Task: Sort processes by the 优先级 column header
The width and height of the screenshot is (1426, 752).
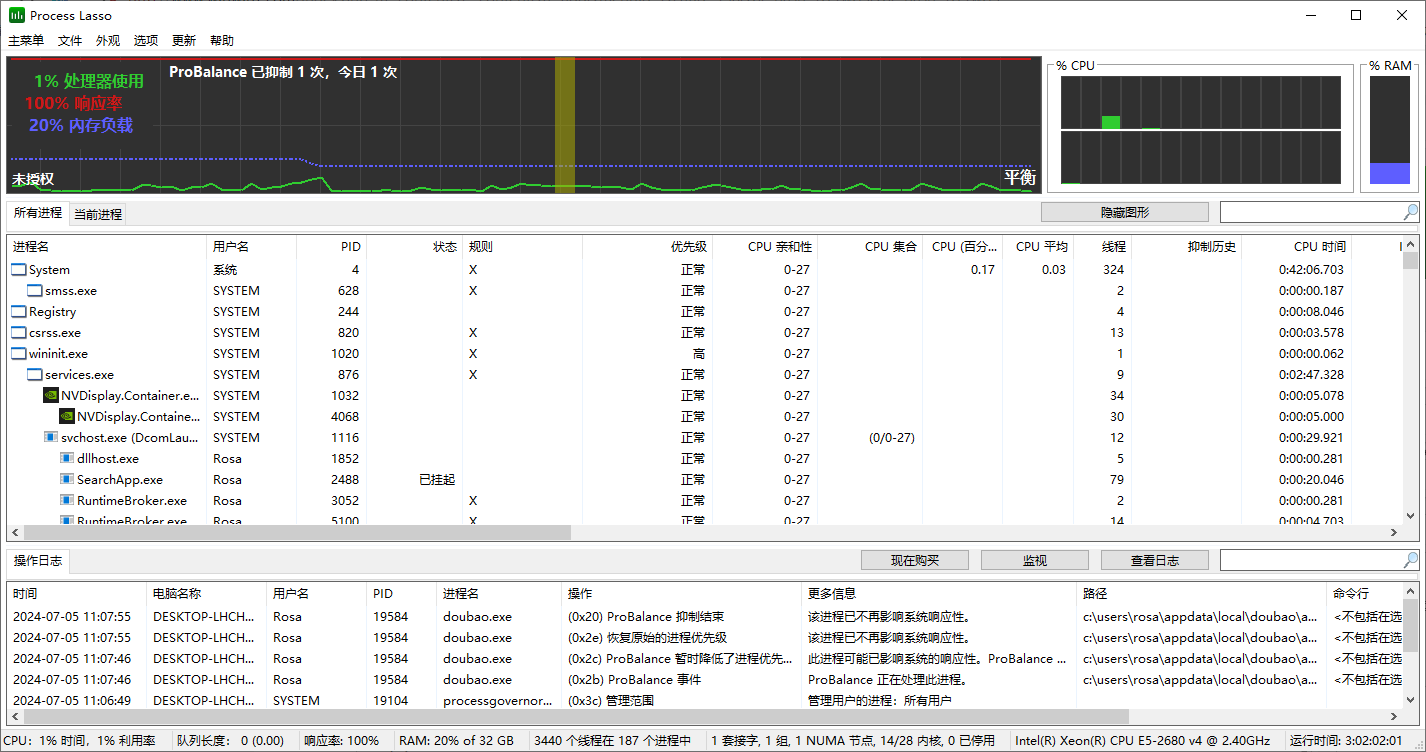Action: pos(648,247)
